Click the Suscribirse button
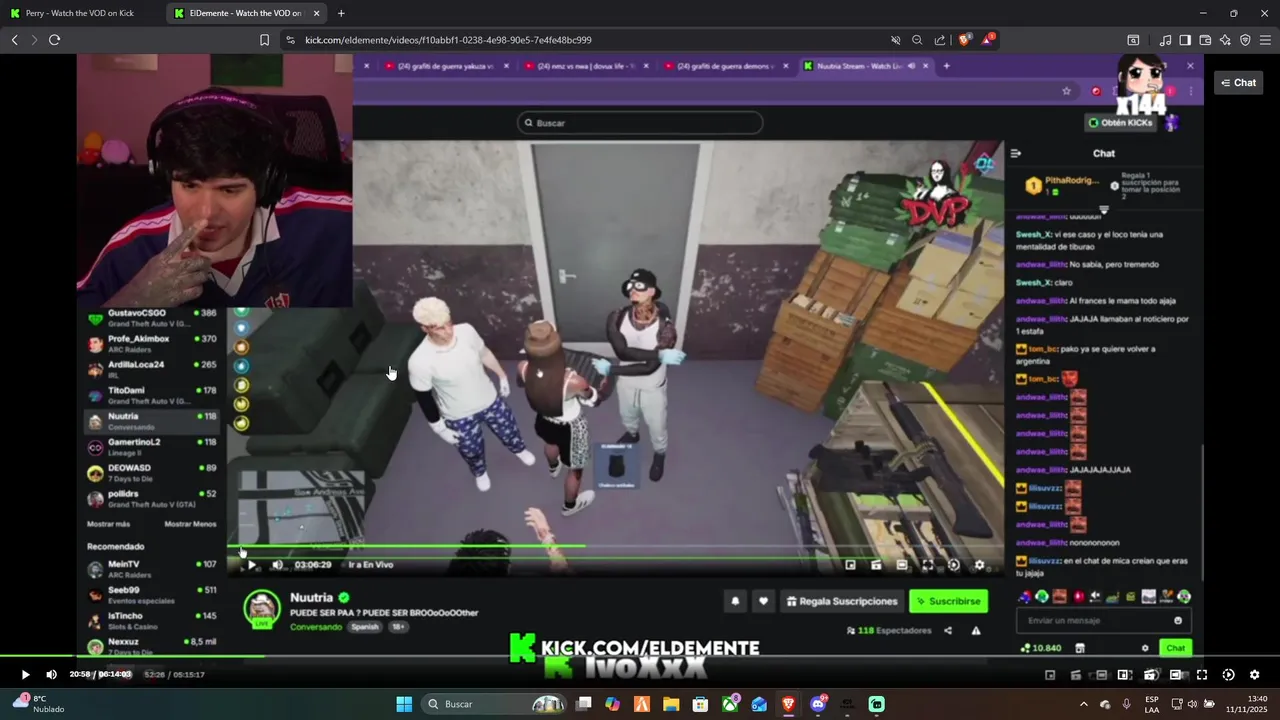Screen dimensions: 1280x720 pyautogui.click(x=948, y=601)
